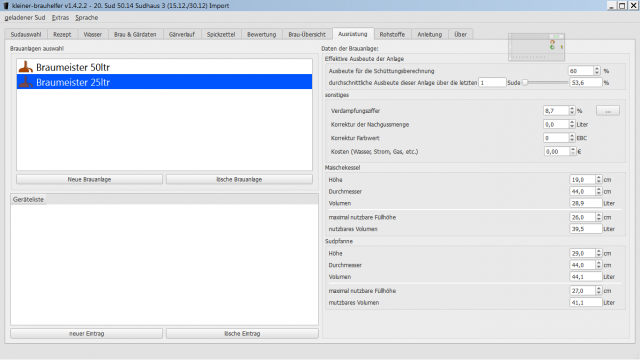Select the Braumeister 25ltr entry
The image size is (640, 360).
164,82
